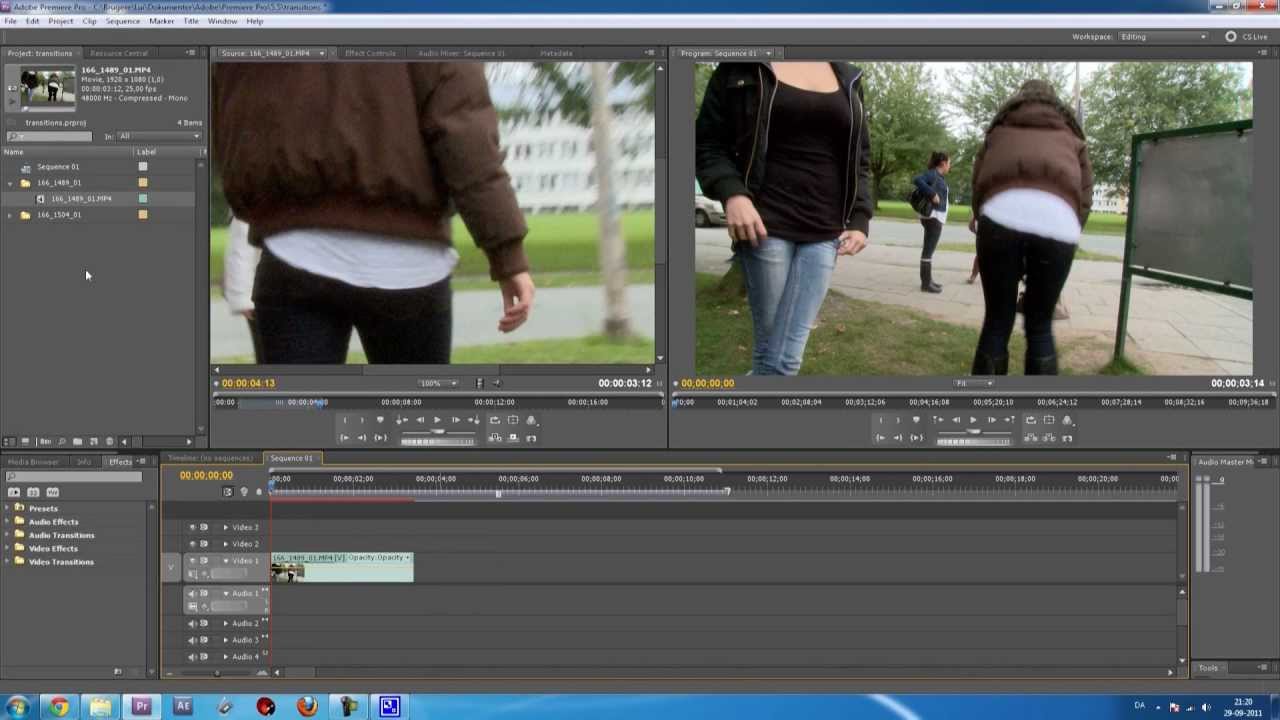
Task: Click the Program monitor shuttle slider
Action: 973,431
